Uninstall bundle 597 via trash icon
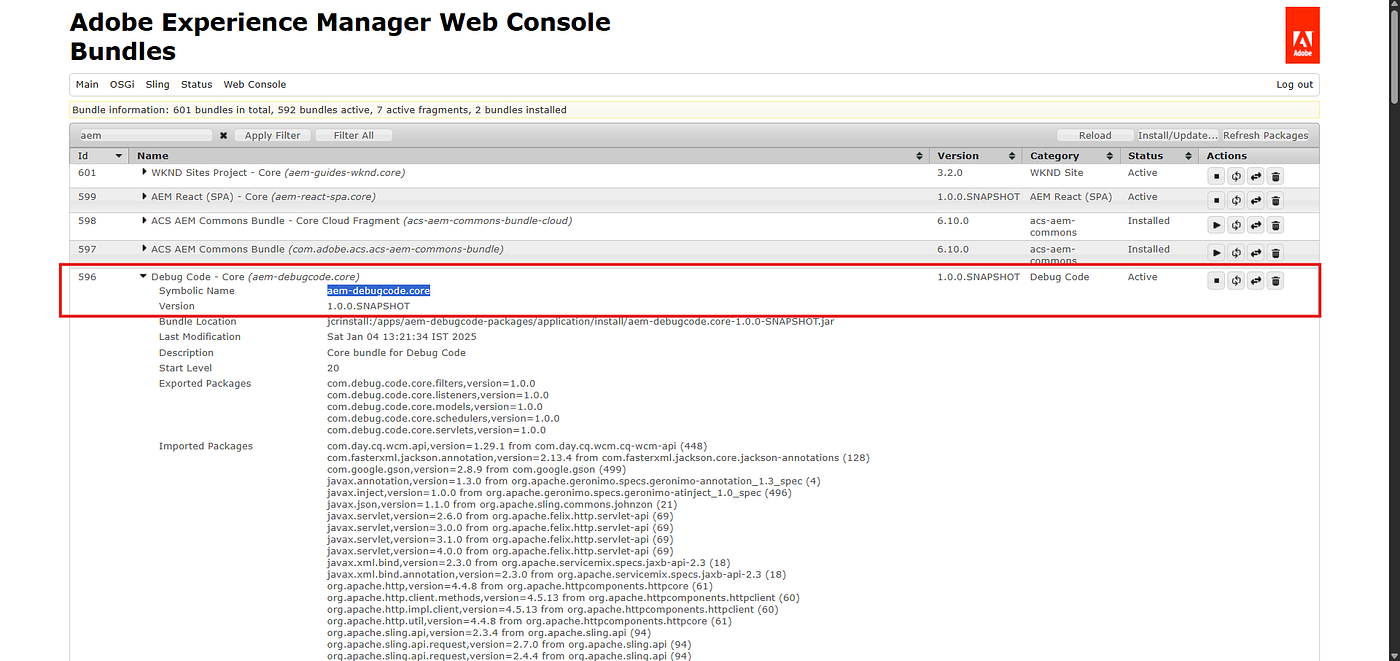Image resolution: width=1400 pixels, height=661 pixels. tap(1276, 253)
